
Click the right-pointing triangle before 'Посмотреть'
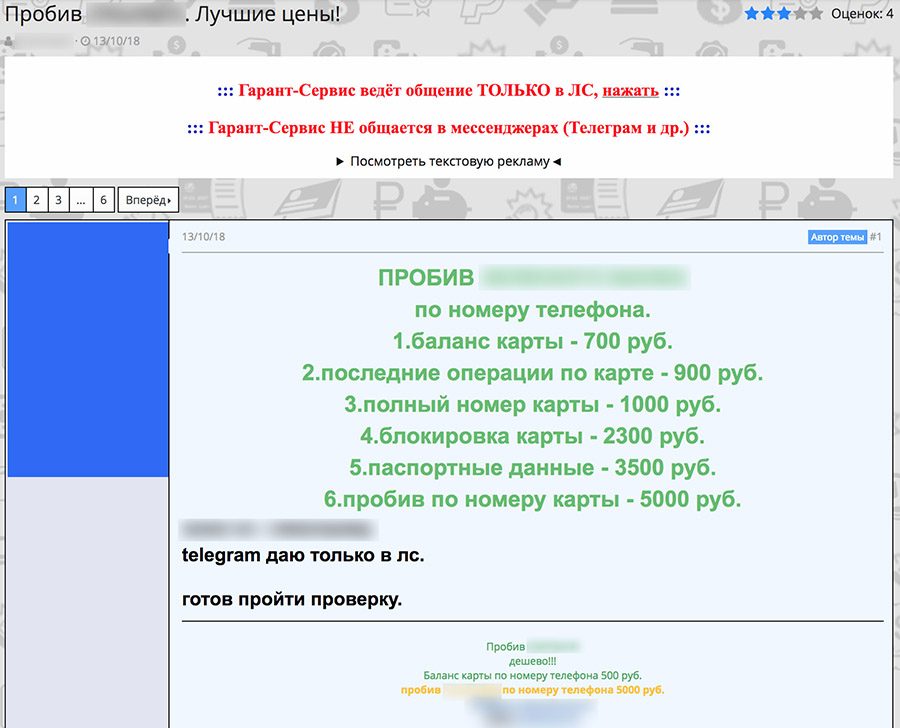[x=340, y=161]
